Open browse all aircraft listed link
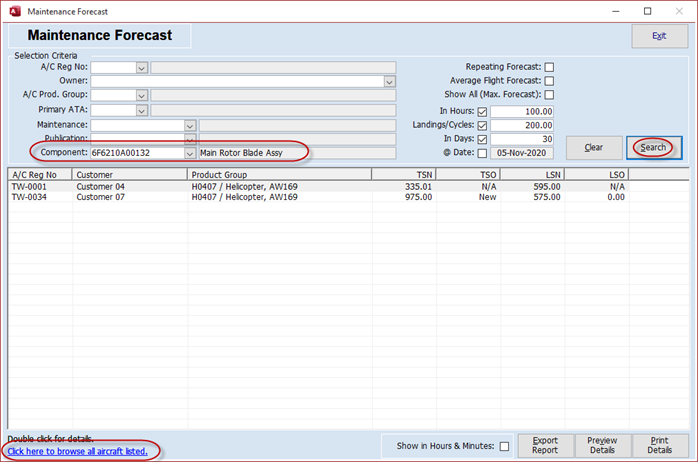Screen dimensions: 698x462 coord(77,452)
